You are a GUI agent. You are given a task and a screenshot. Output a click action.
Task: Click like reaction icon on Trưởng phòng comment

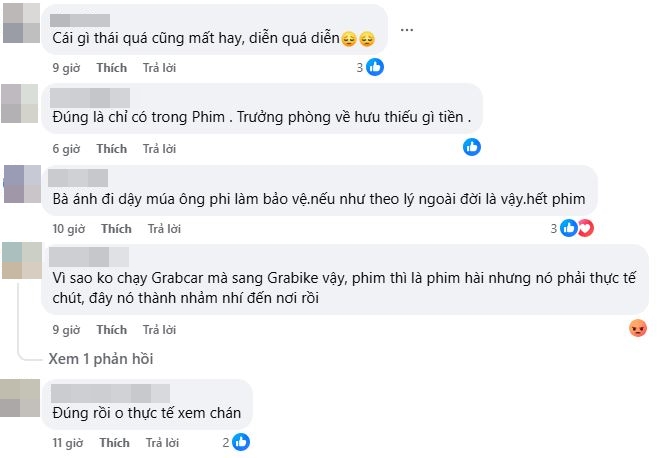coord(472,147)
